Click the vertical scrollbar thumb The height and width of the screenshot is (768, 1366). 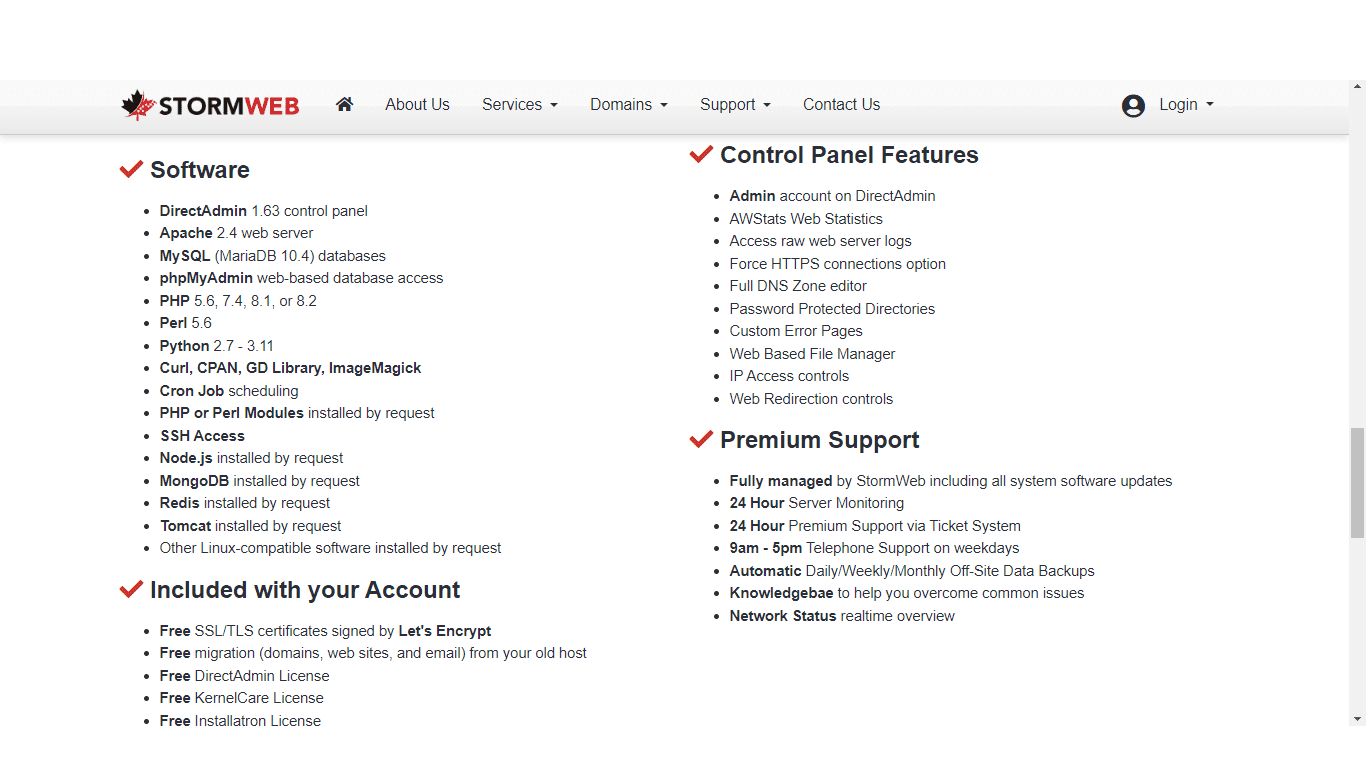point(1357,483)
